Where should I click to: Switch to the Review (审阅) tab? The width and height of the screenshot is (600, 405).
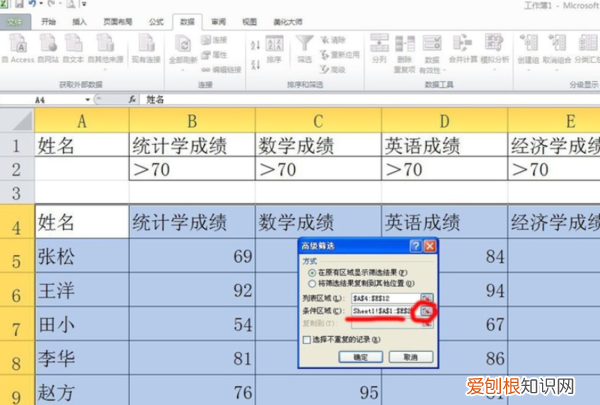pos(218,22)
